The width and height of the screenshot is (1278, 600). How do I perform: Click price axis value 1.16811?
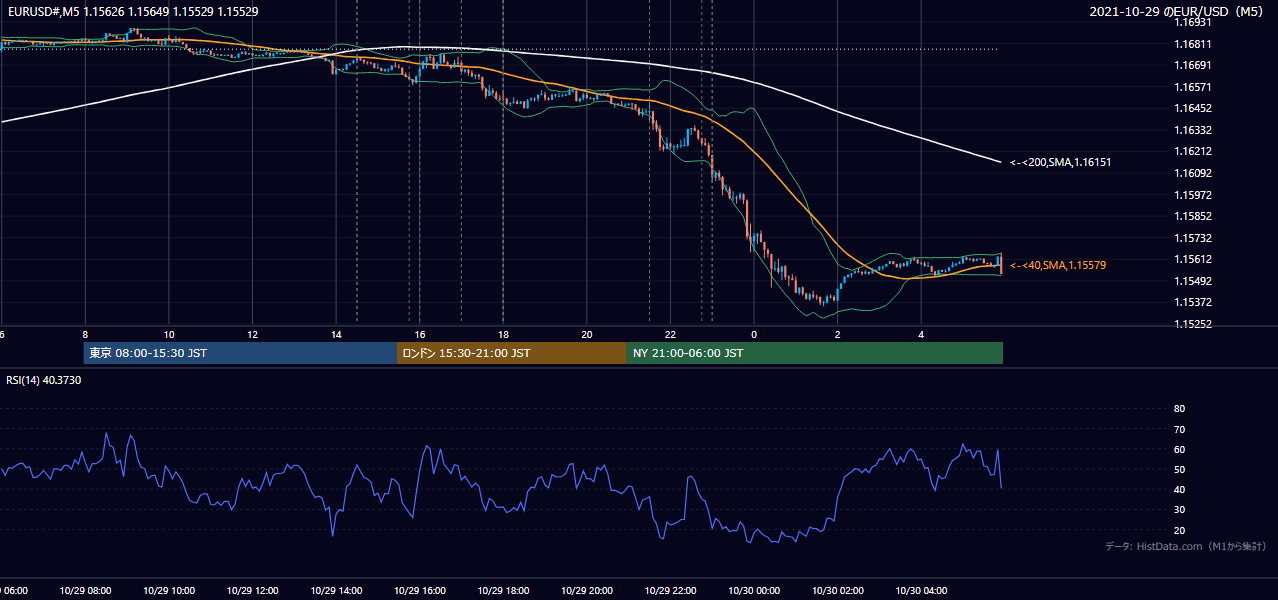click(1194, 44)
